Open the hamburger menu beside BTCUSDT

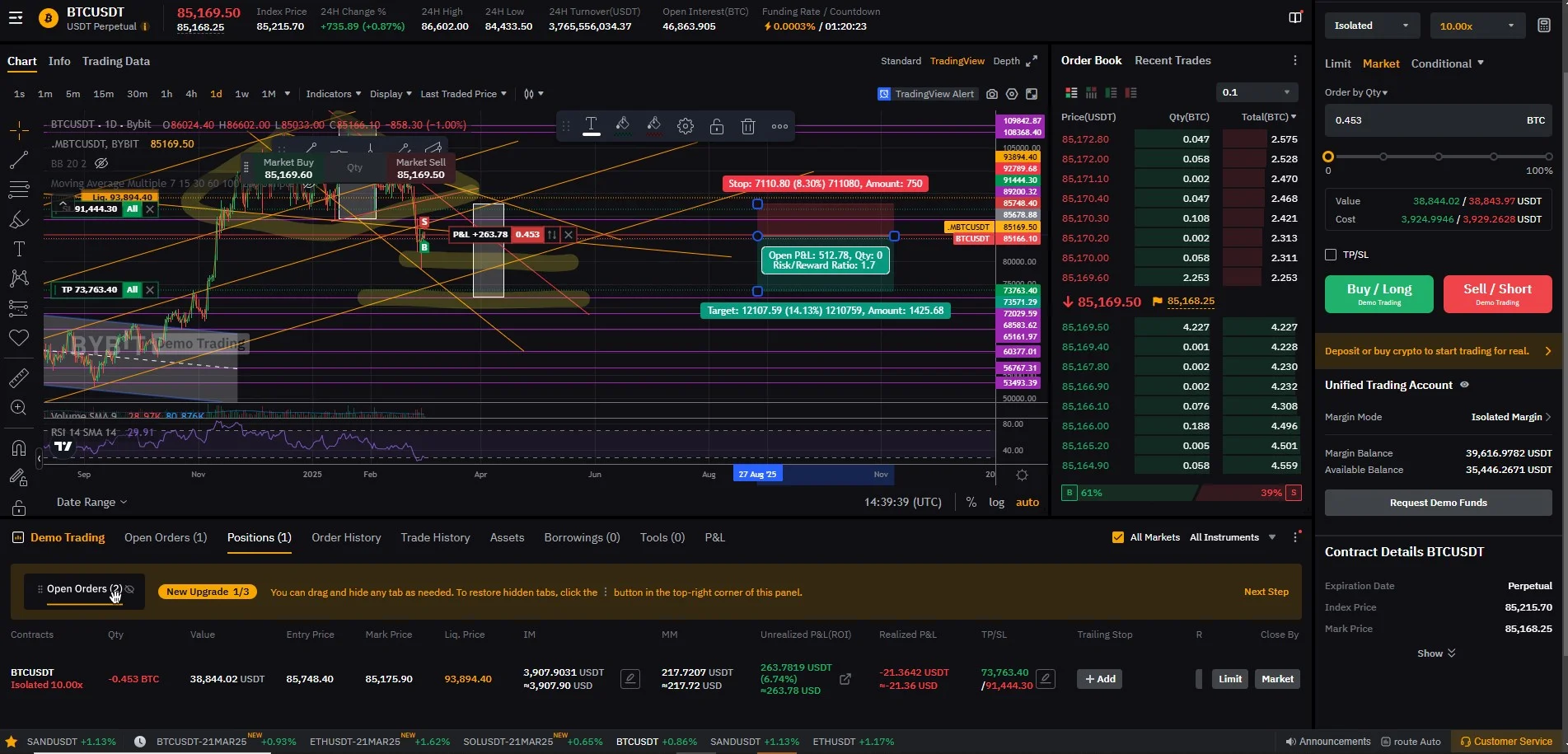coord(16,17)
